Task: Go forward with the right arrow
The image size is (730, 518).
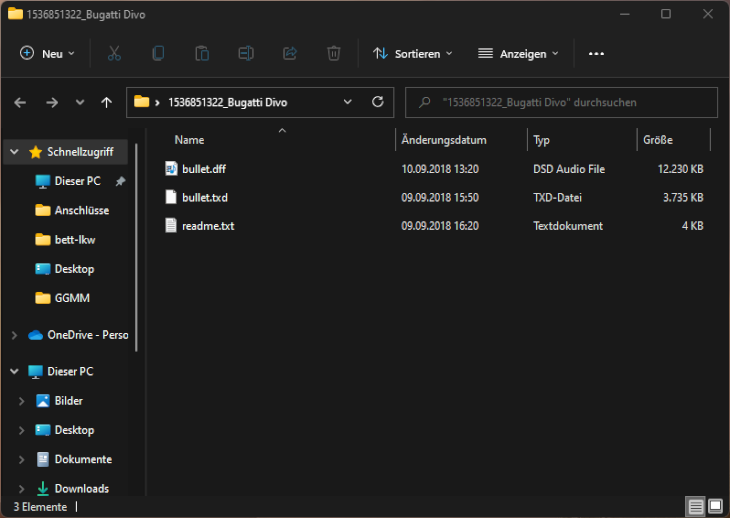Action: click(x=52, y=102)
